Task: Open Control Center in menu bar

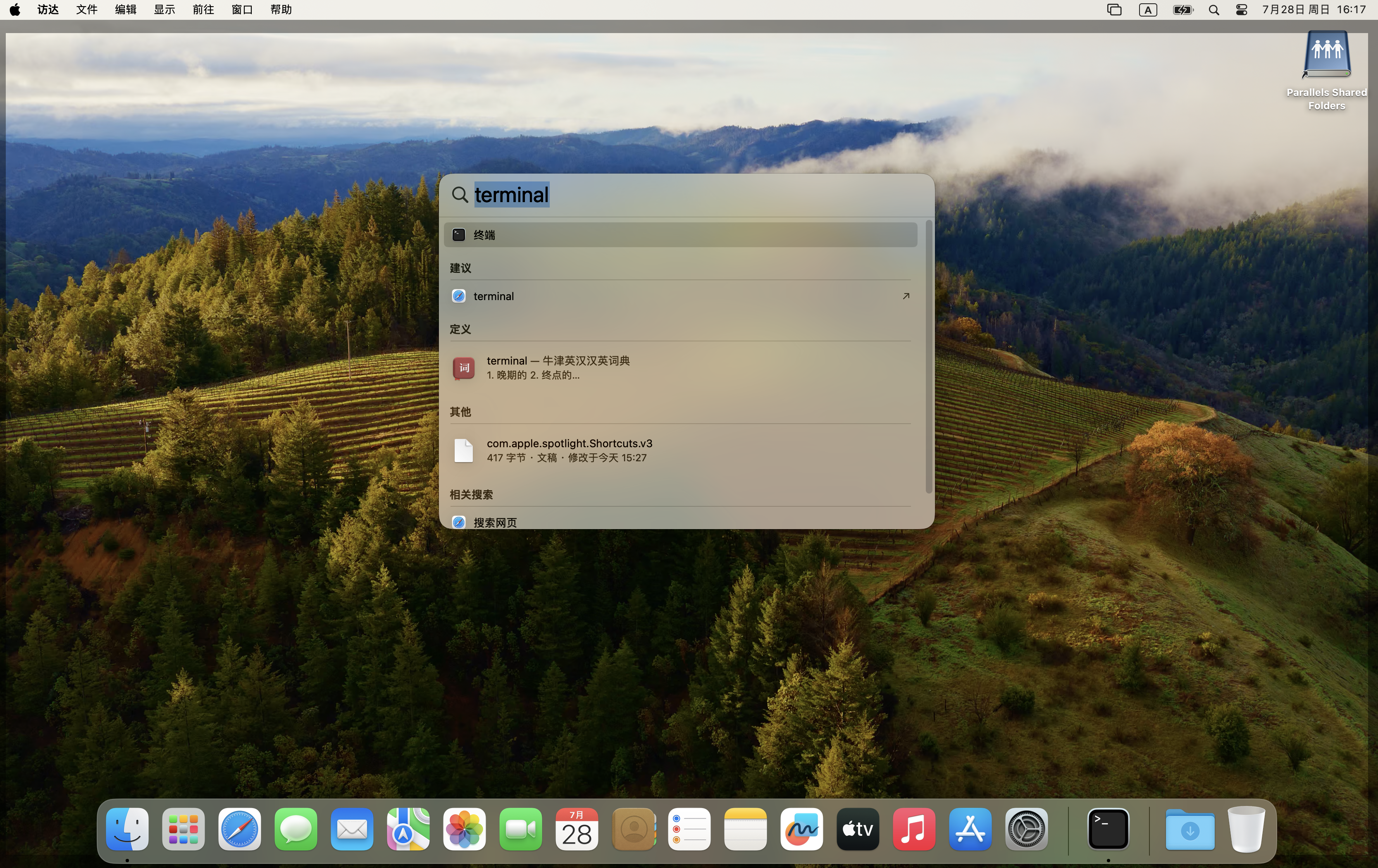Action: [1241, 10]
